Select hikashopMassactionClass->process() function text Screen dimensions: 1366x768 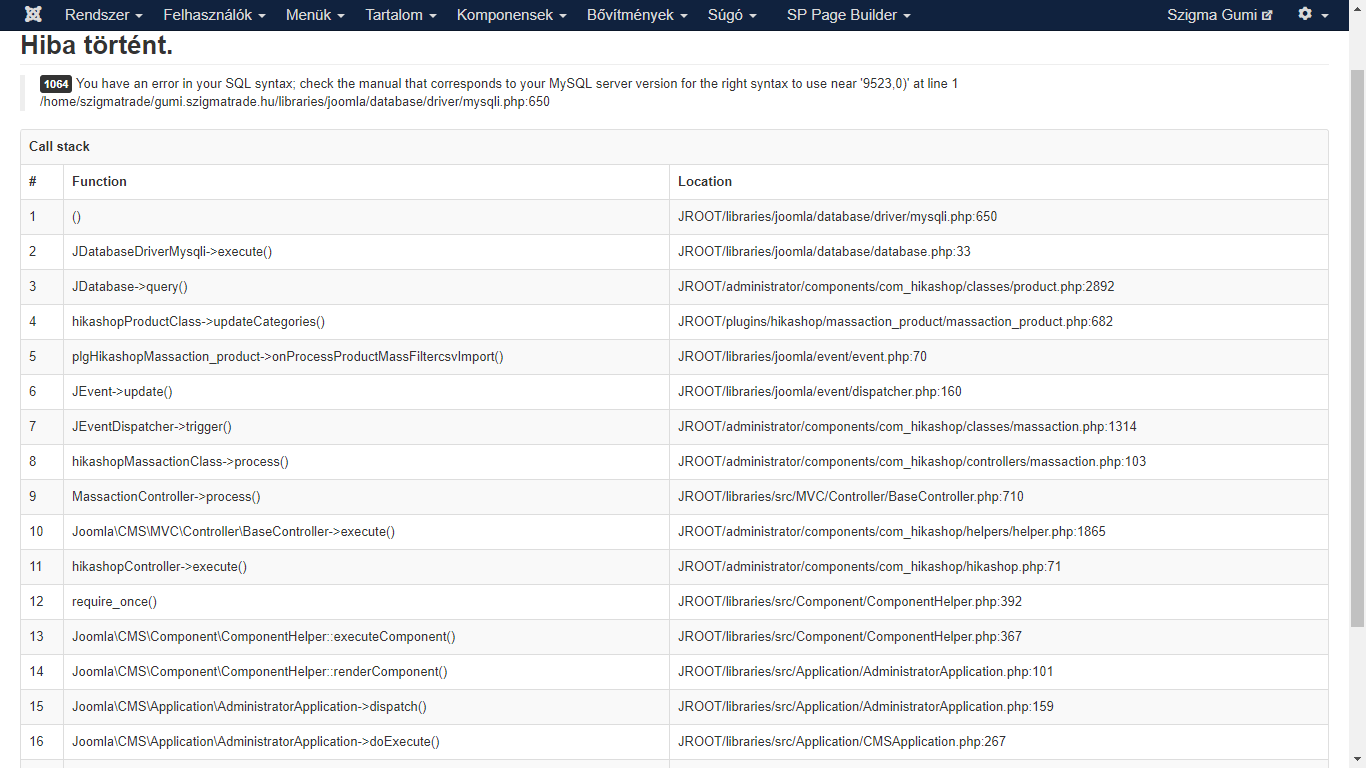pyautogui.click(x=181, y=461)
